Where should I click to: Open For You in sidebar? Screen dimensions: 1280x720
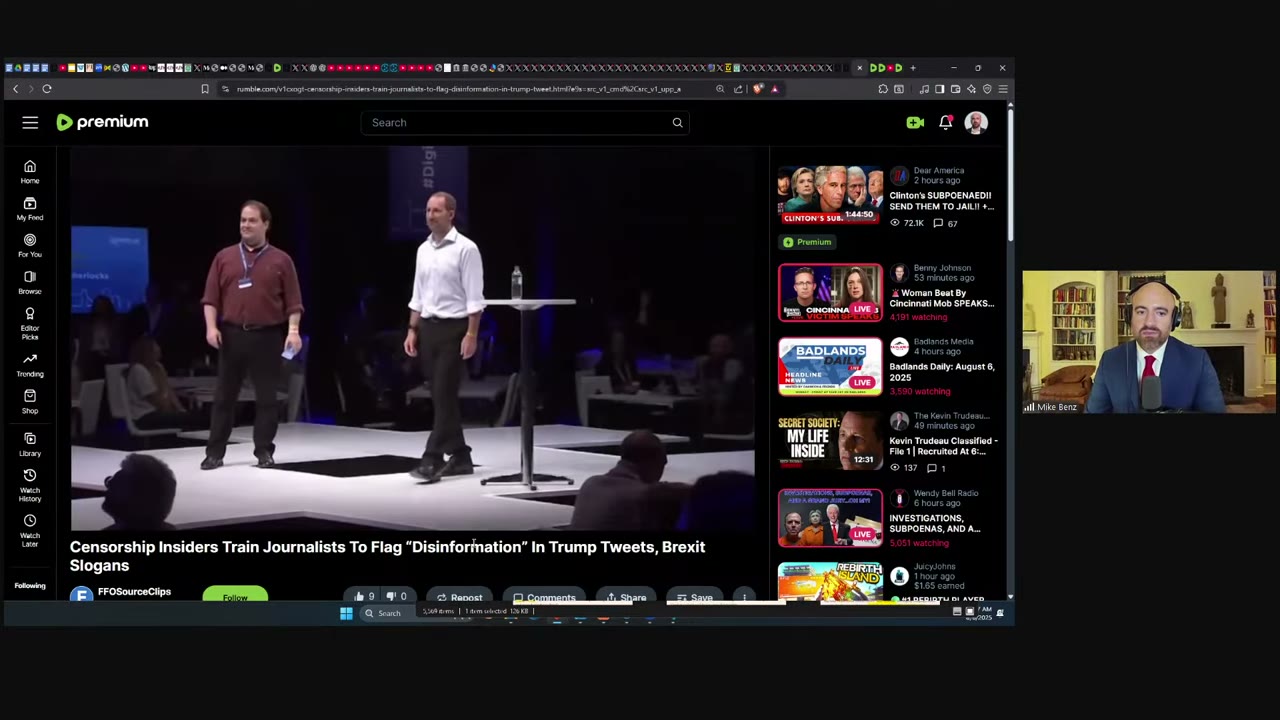(x=30, y=246)
